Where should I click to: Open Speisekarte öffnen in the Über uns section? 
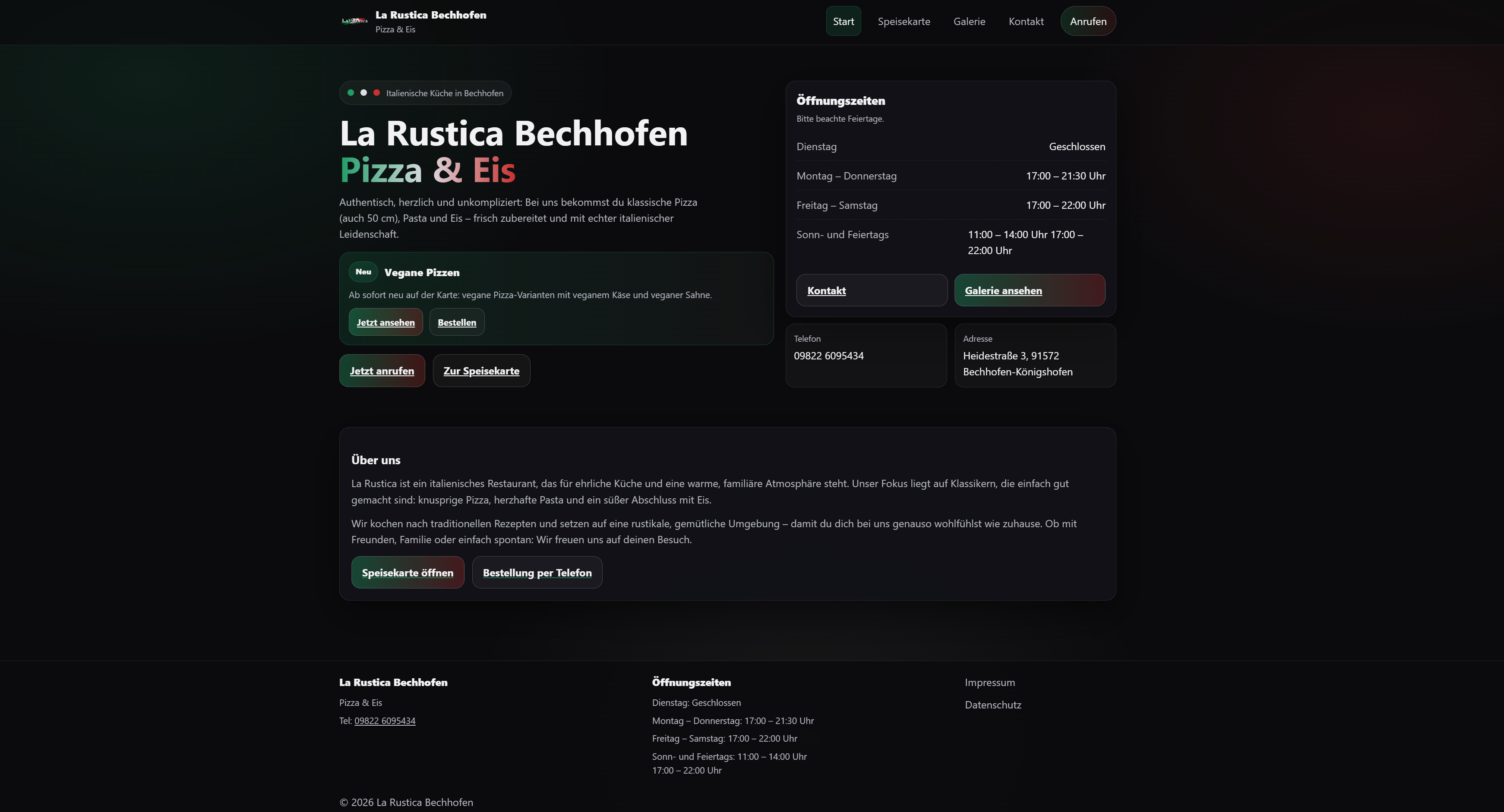pos(407,572)
